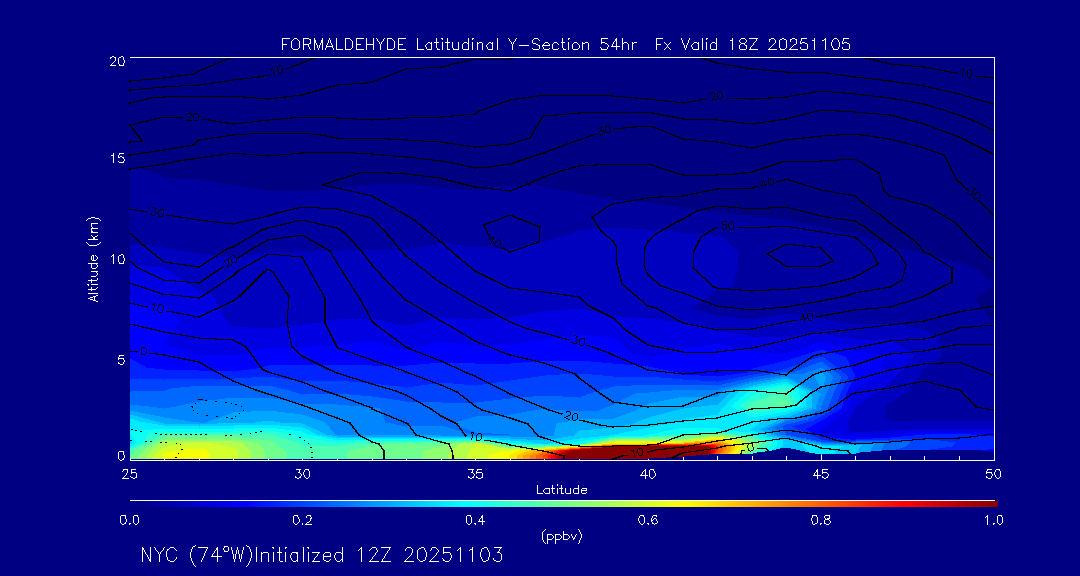
Task: Click latitude axis tick label 35
Action: tap(475, 473)
